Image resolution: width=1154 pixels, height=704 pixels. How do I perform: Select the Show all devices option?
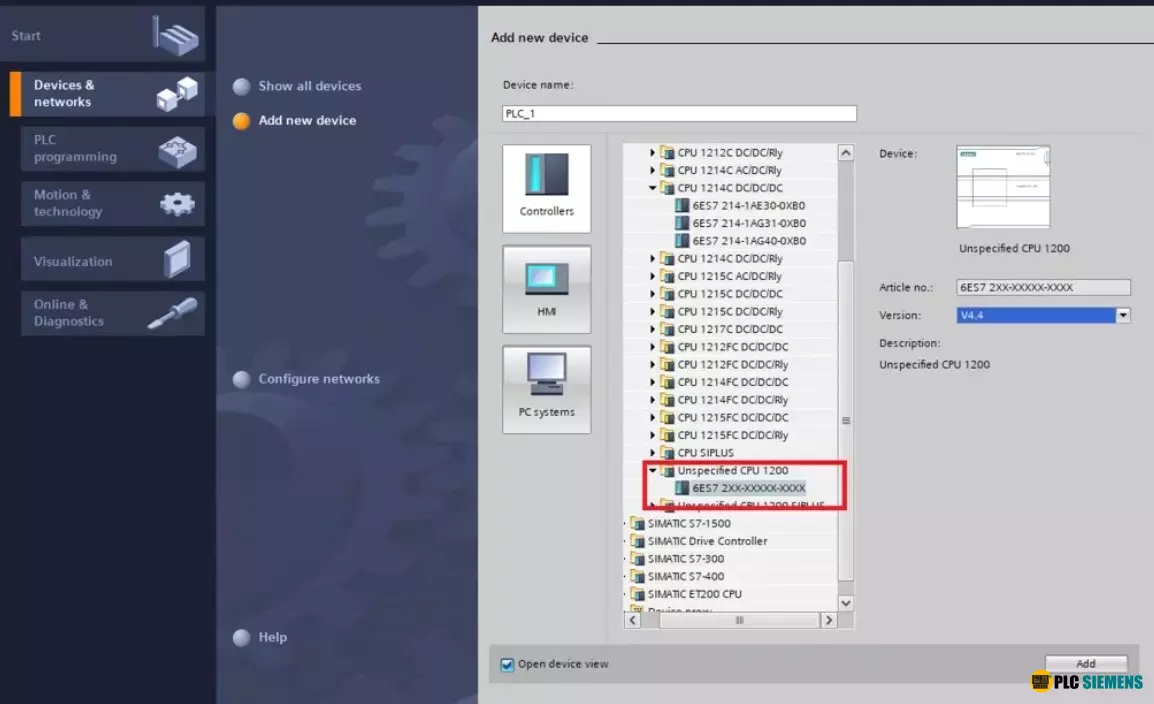309,86
